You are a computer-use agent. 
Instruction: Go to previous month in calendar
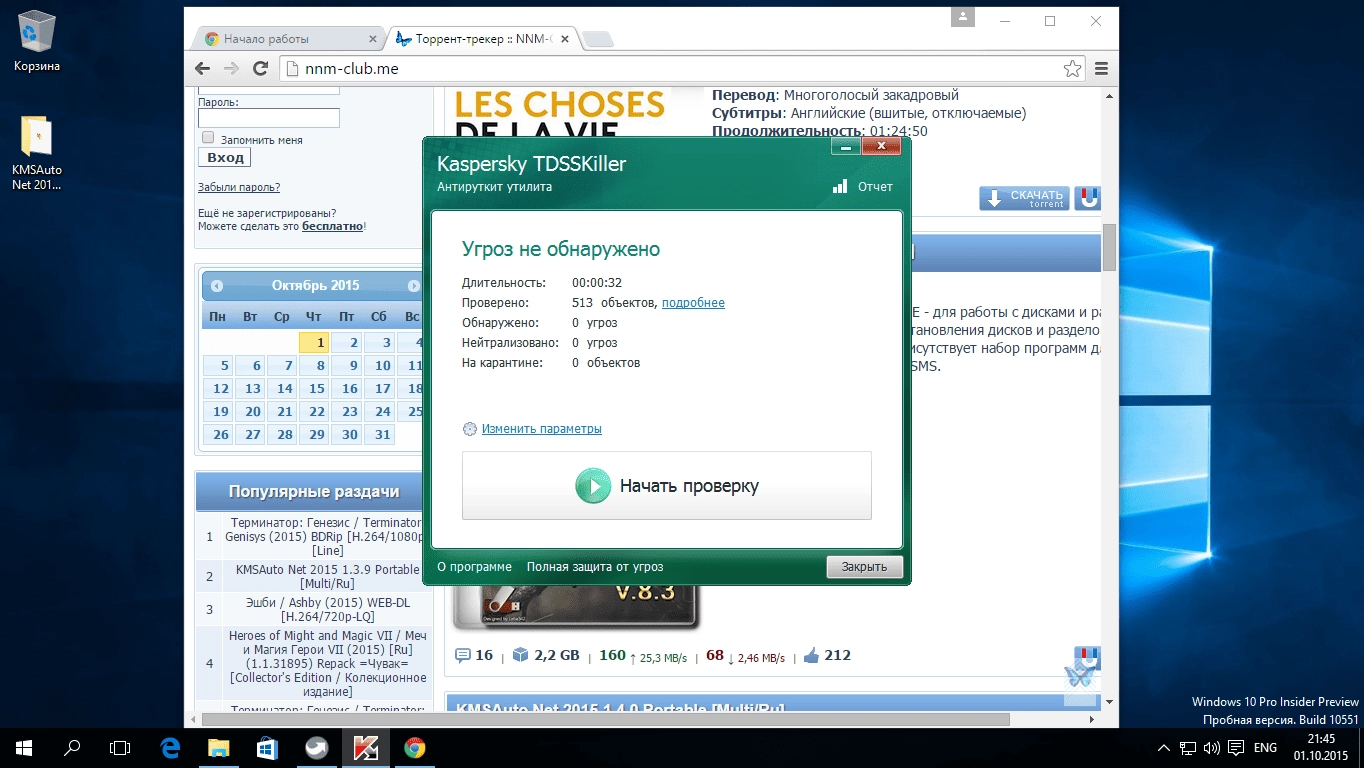coord(216,286)
